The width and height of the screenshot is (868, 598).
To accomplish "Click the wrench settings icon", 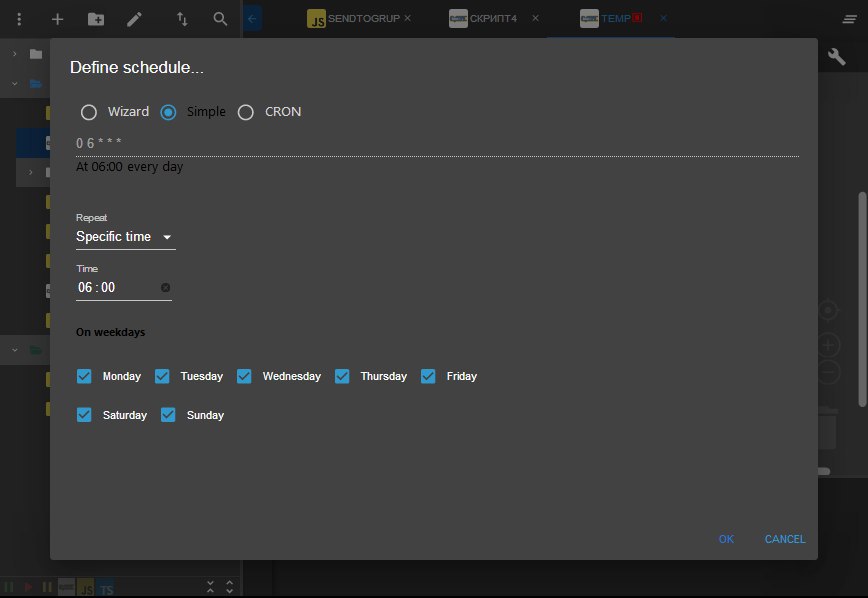I will (836, 56).
